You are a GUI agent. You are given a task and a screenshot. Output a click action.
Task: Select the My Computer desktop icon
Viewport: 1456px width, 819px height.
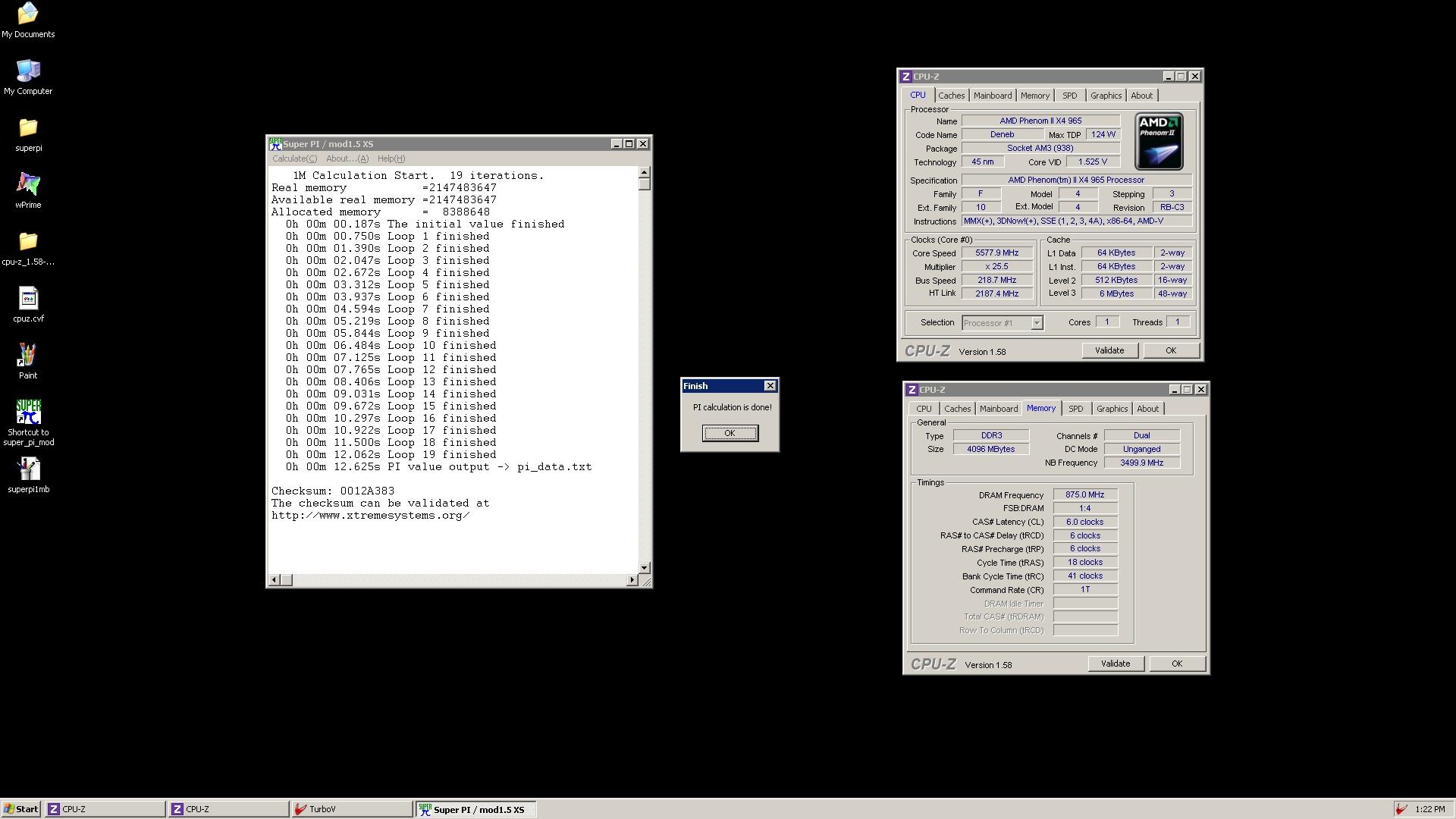[28, 77]
